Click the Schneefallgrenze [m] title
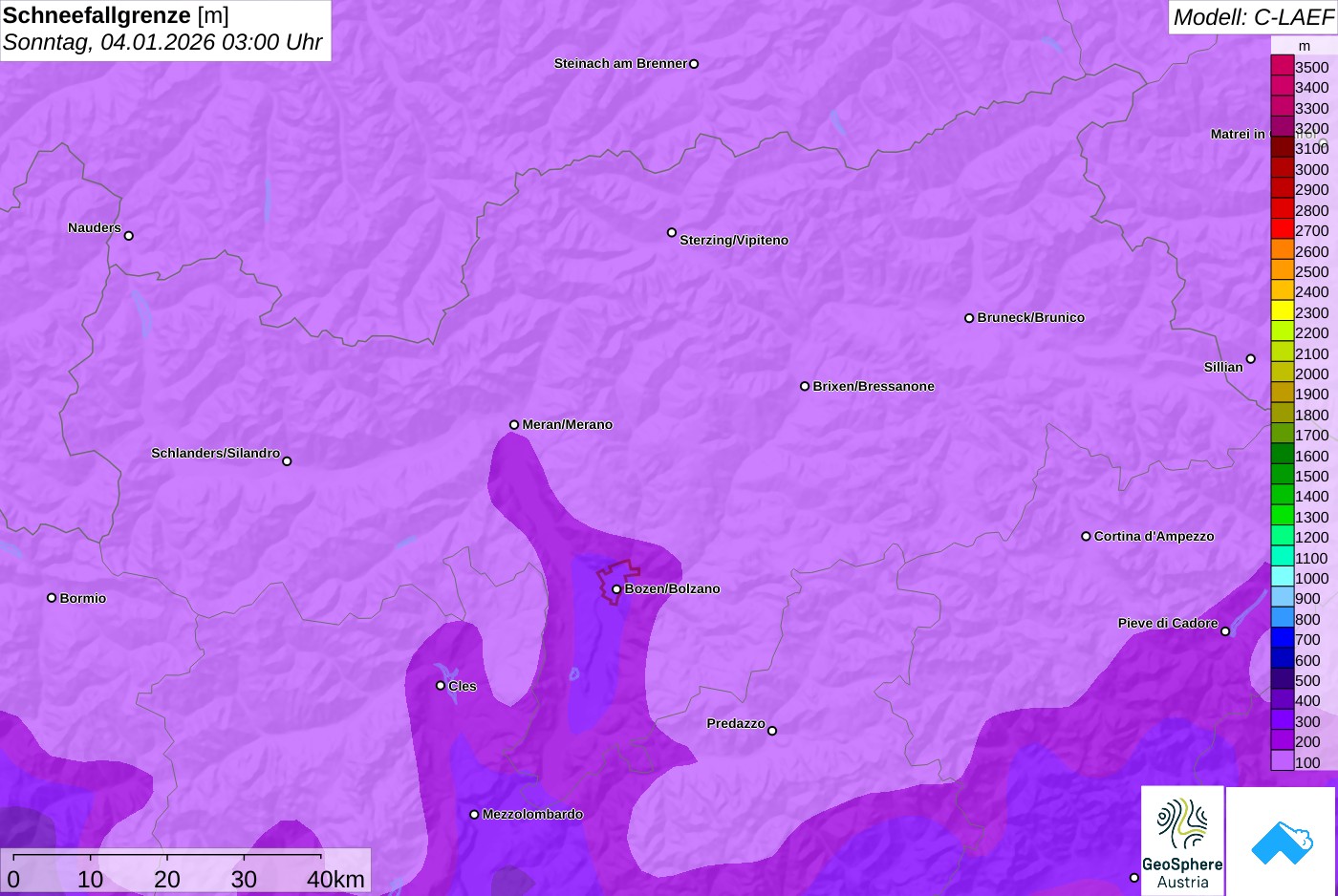 (x=116, y=15)
